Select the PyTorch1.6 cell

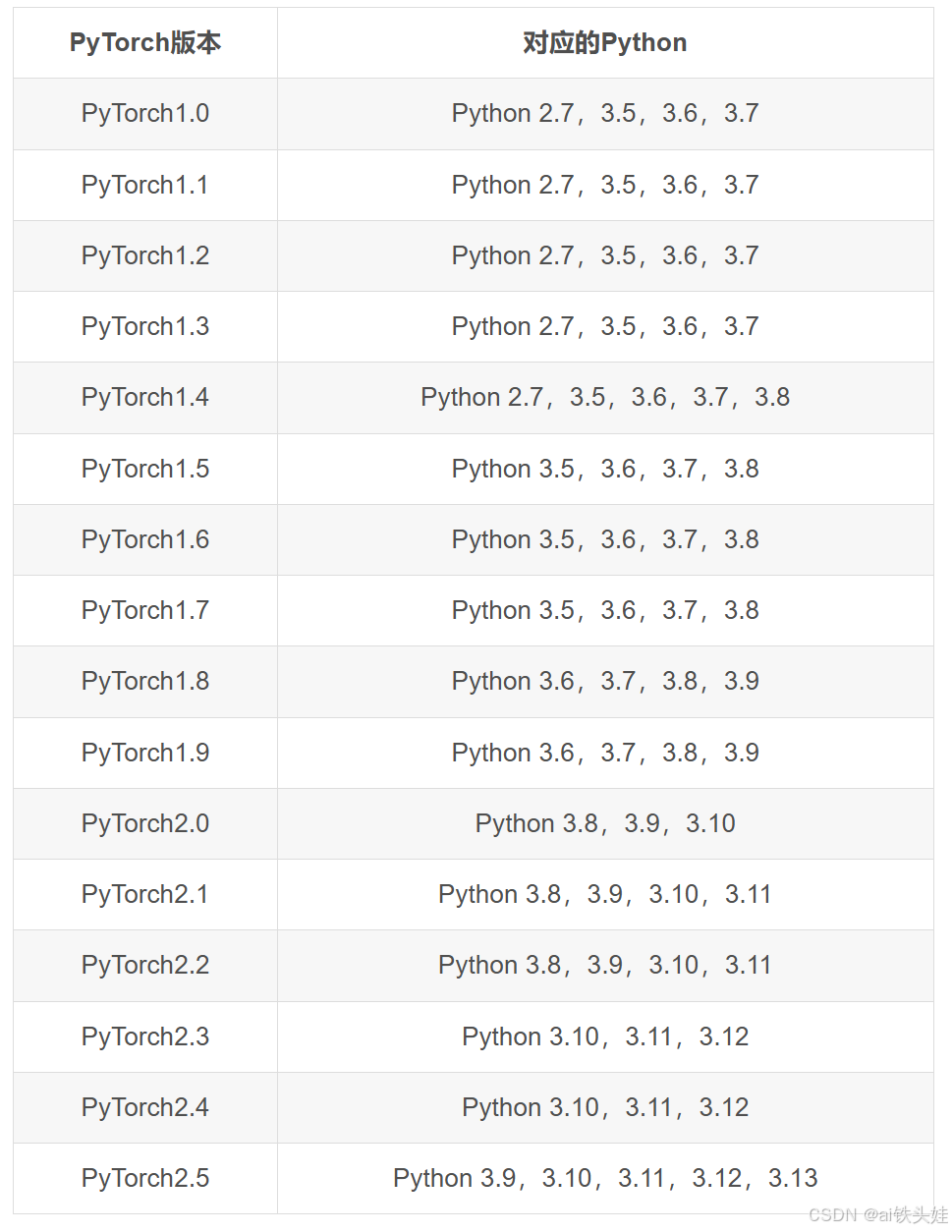145,540
